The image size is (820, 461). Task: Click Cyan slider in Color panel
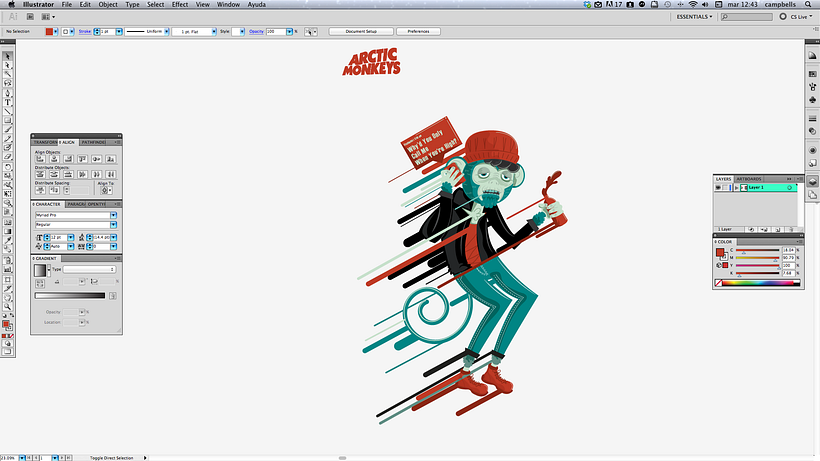[758, 250]
